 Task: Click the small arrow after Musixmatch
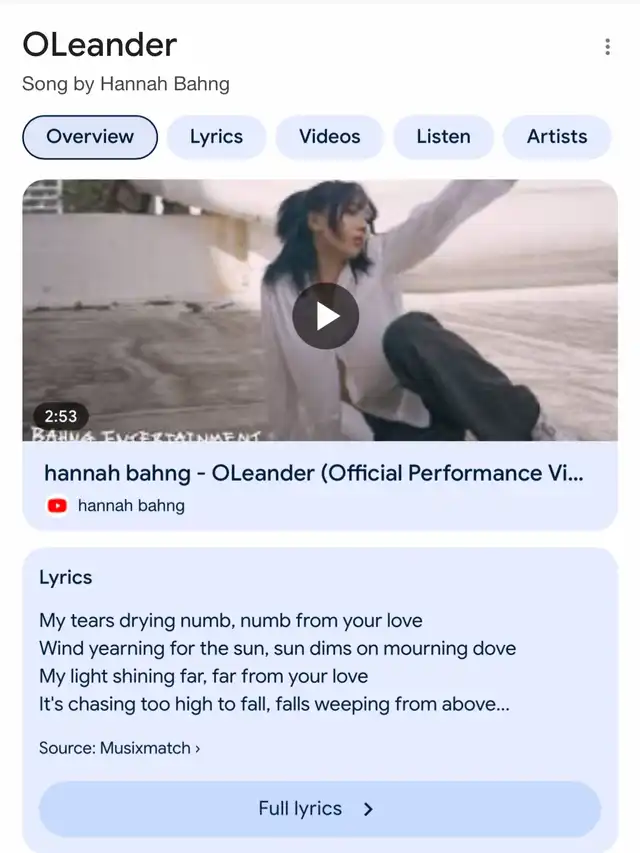(198, 749)
